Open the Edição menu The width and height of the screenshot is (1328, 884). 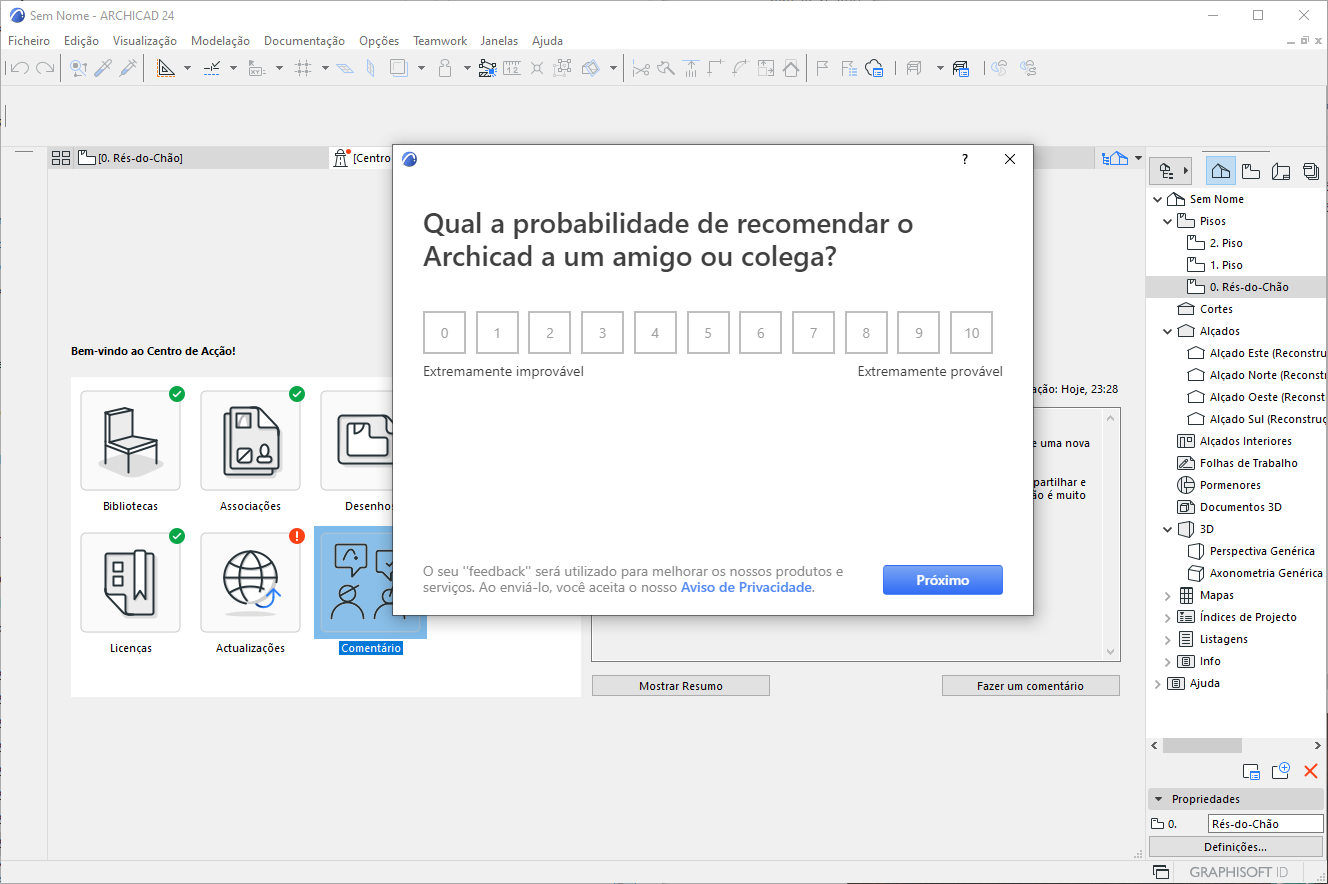[x=81, y=41]
